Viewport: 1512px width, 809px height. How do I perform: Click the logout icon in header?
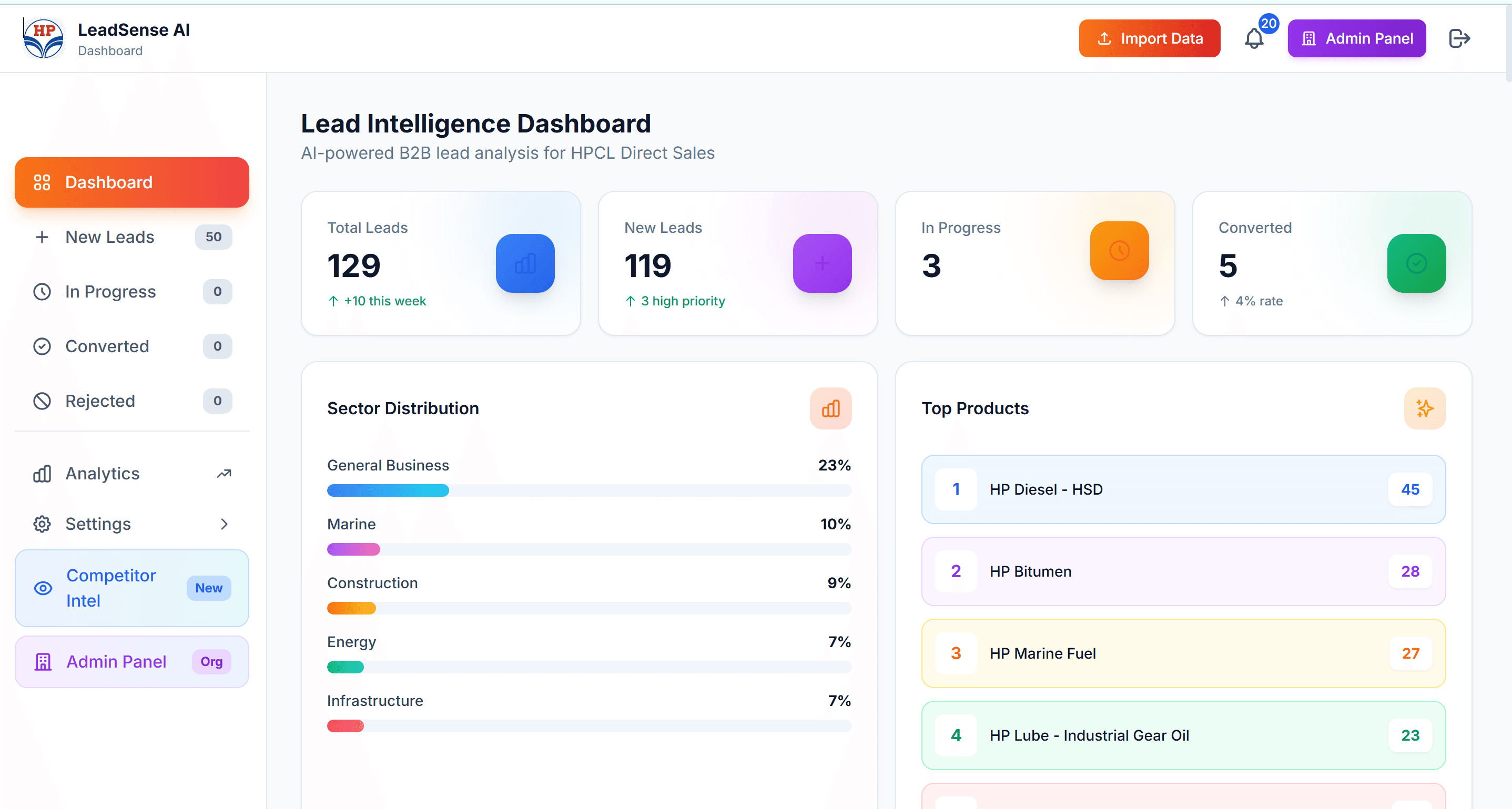[1459, 39]
